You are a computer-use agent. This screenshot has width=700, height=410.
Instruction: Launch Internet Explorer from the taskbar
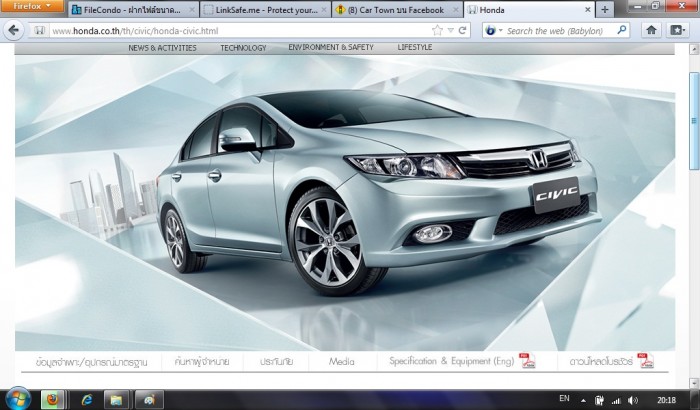(x=86, y=399)
